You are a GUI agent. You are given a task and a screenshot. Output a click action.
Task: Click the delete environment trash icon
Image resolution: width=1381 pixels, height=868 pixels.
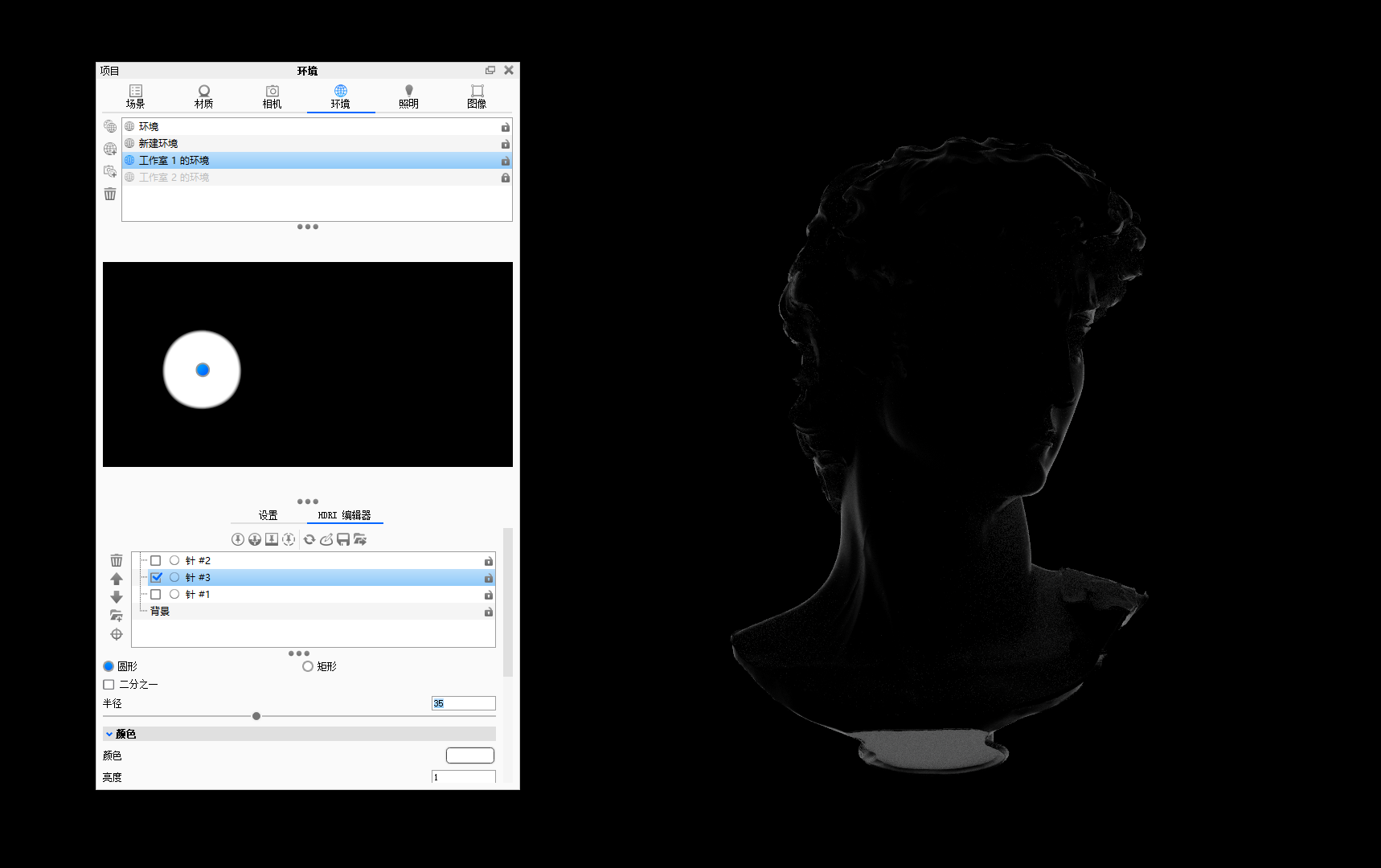tap(110, 194)
